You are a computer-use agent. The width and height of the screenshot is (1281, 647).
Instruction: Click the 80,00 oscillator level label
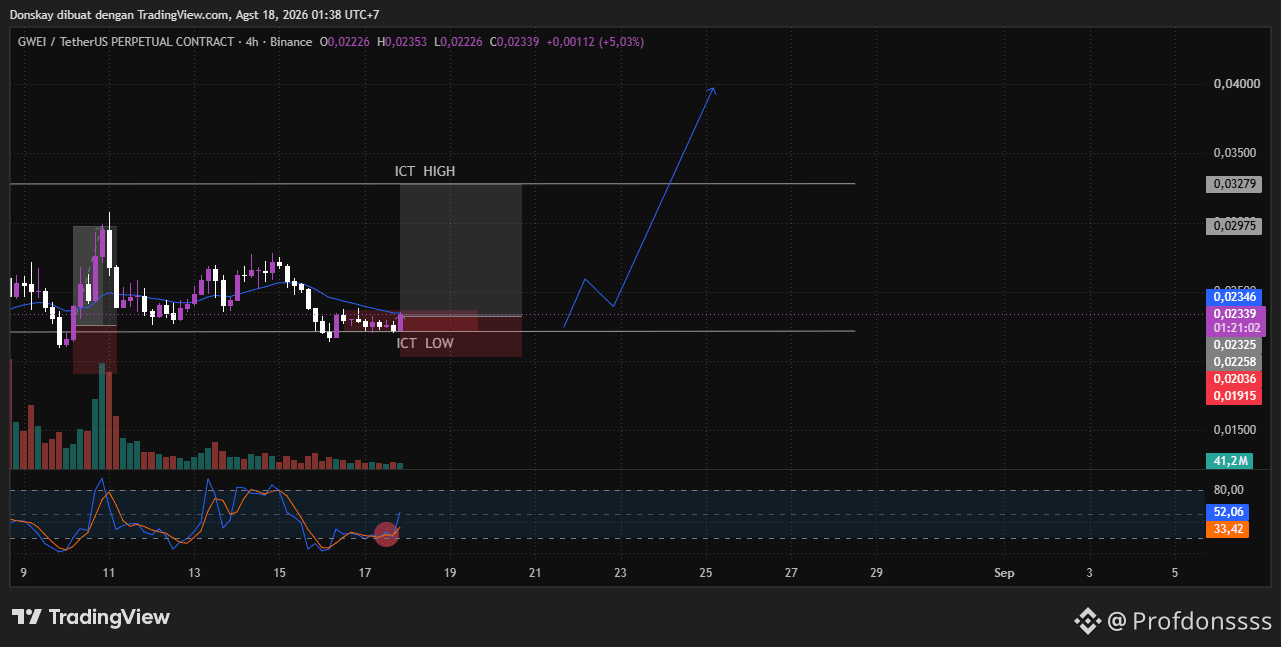pyautogui.click(x=1228, y=490)
